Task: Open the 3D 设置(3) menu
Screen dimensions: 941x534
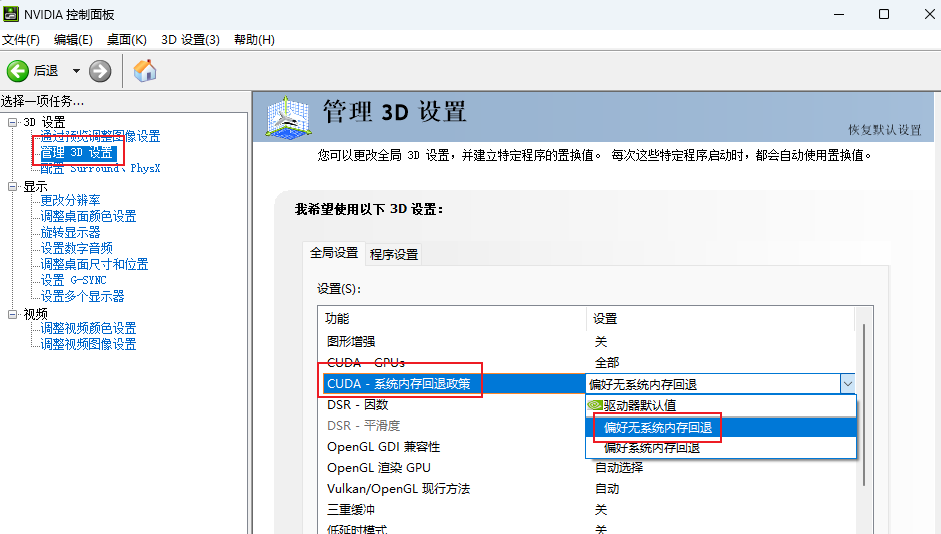Action: [x=190, y=40]
